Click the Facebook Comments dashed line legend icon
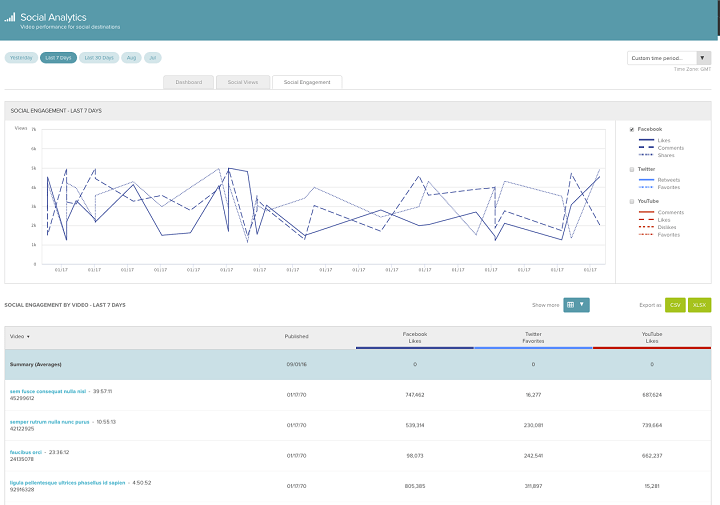Viewport: 720px width, 505px height. 646,147
